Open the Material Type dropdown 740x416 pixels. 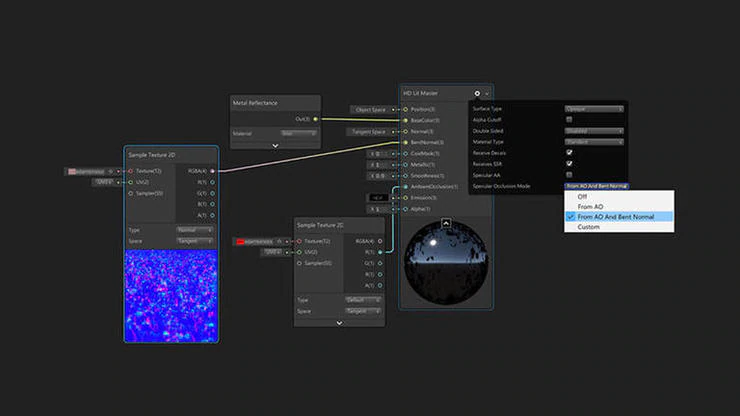coord(594,142)
